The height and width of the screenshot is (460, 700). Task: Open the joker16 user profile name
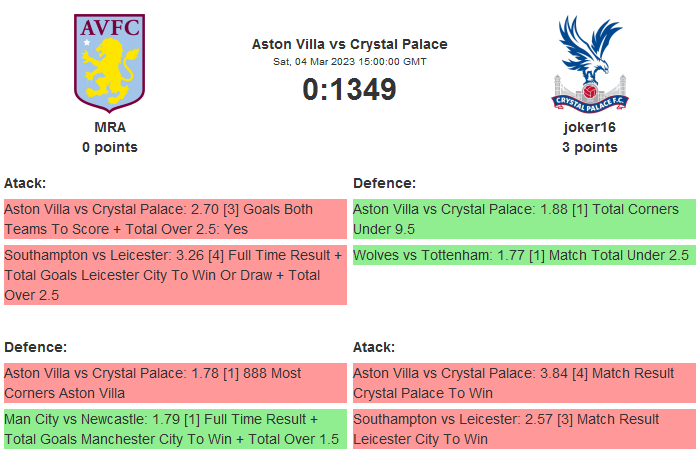pos(589,127)
